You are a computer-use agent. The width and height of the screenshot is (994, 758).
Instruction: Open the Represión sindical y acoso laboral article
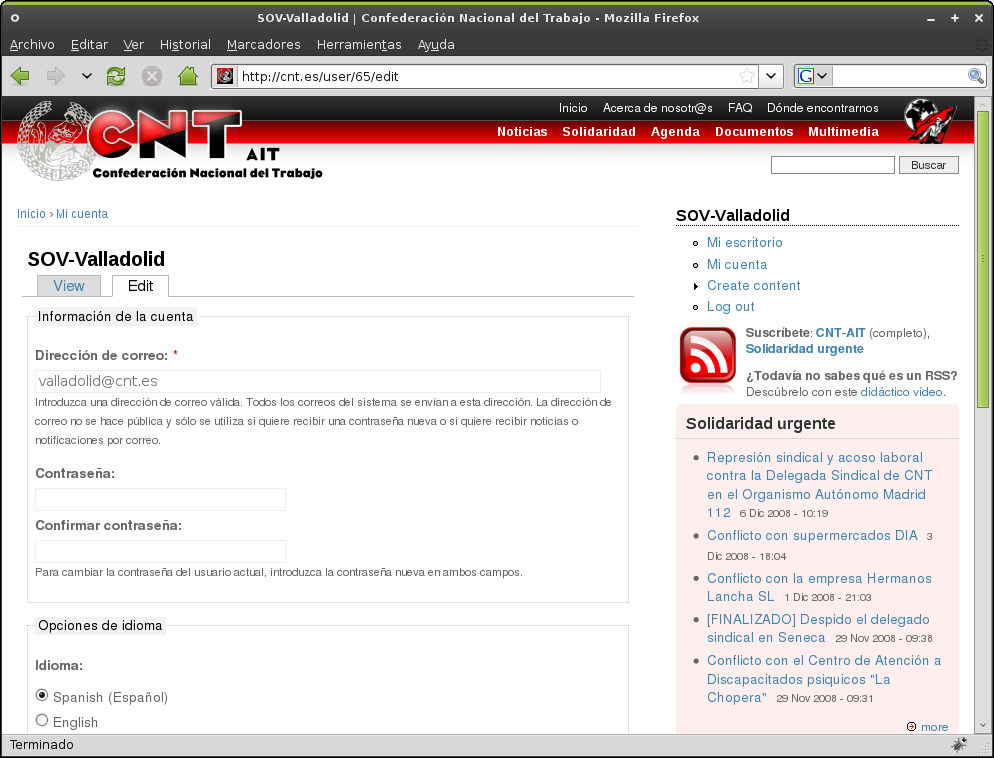pos(819,485)
